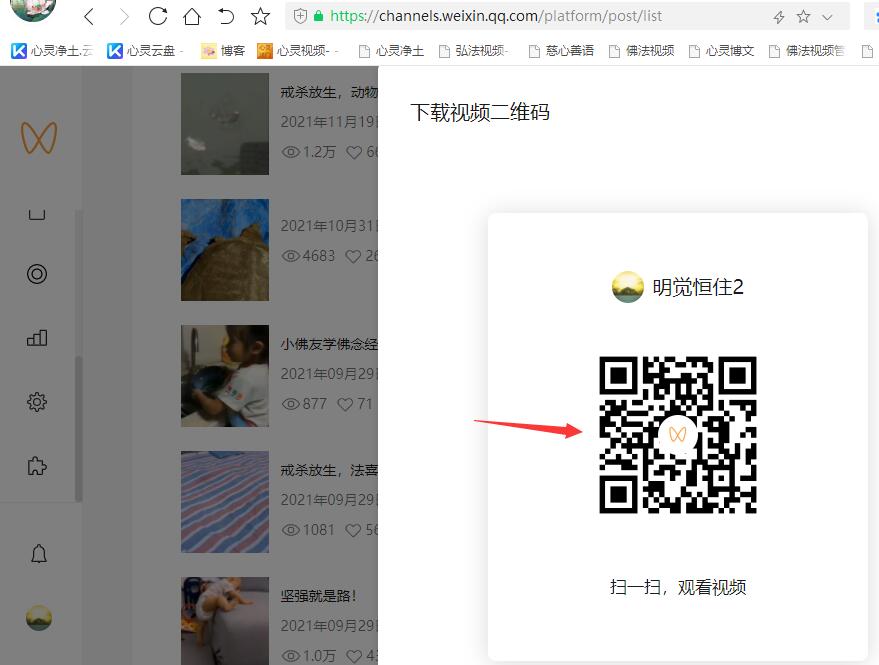Click the security shield icon in the address bar
This screenshot has width=879, height=665.
coord(300,16)
